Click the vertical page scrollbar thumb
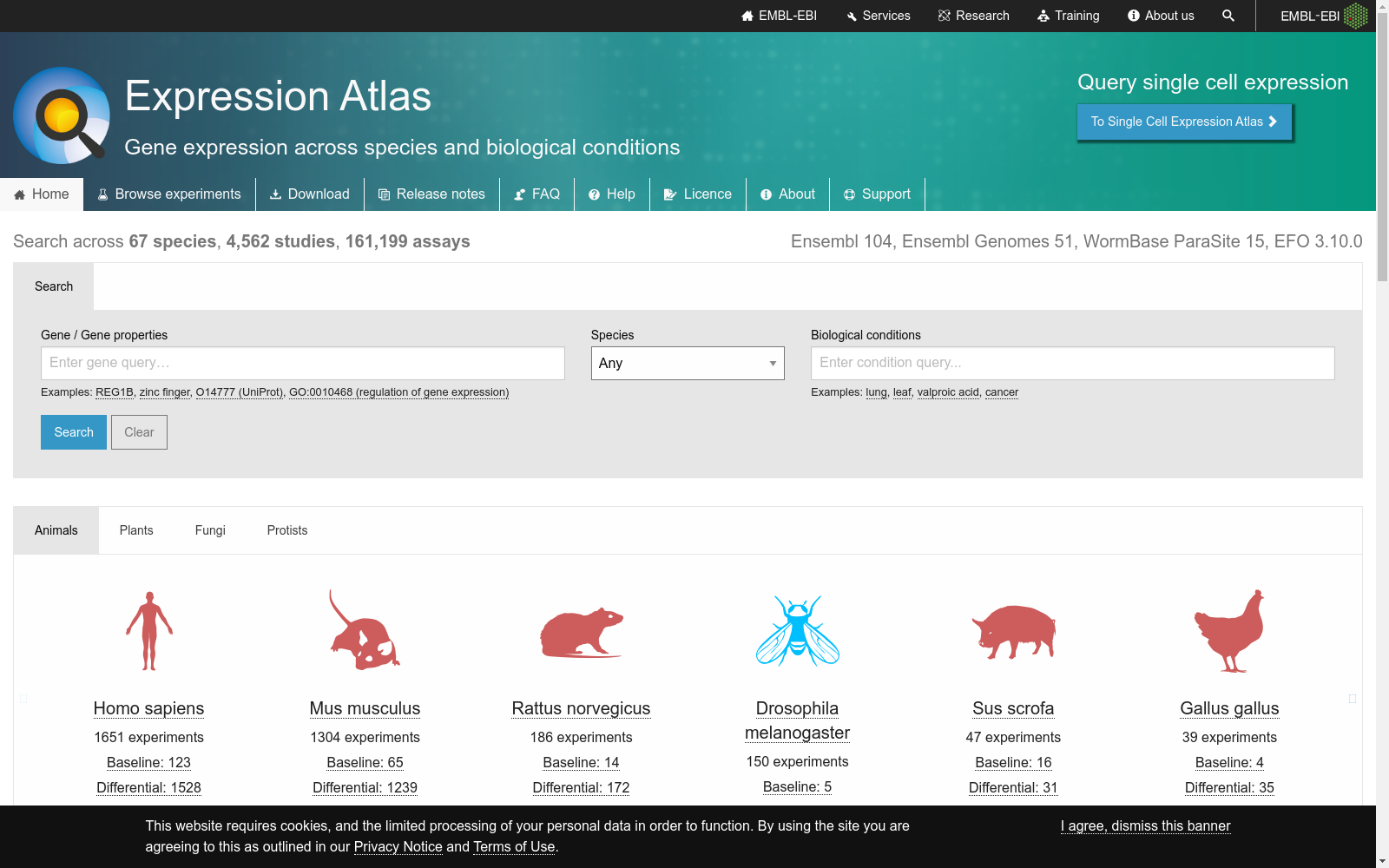Viewport: 1389px width, 868px height. (x=1382, y=148)
